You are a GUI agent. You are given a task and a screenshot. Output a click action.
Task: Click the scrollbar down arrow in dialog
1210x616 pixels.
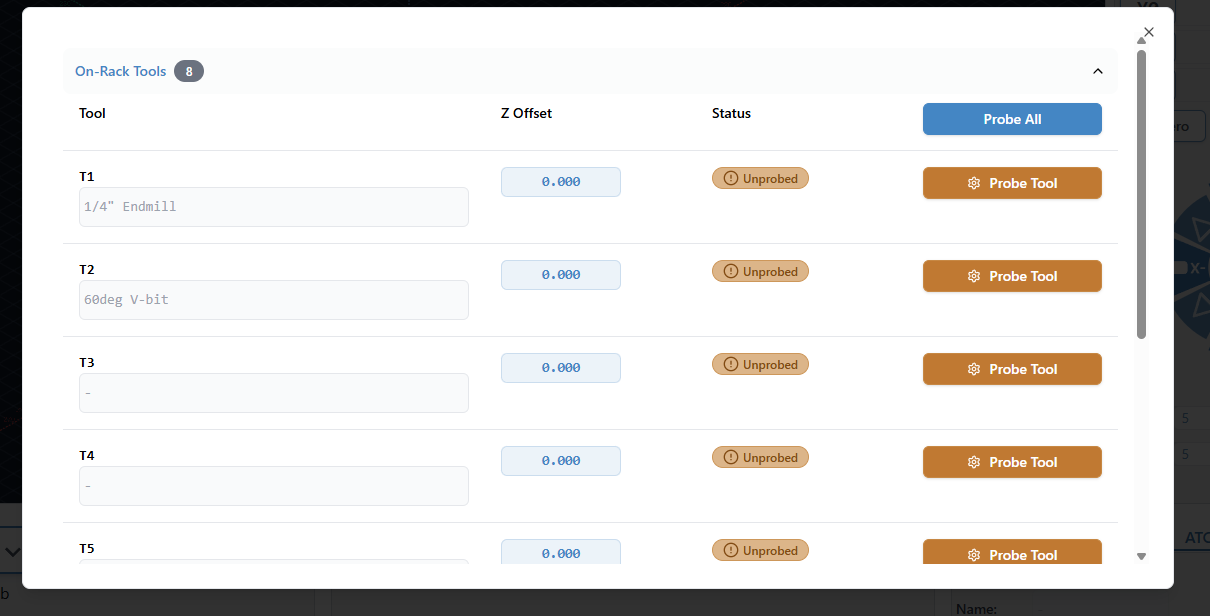point(1141,556)
